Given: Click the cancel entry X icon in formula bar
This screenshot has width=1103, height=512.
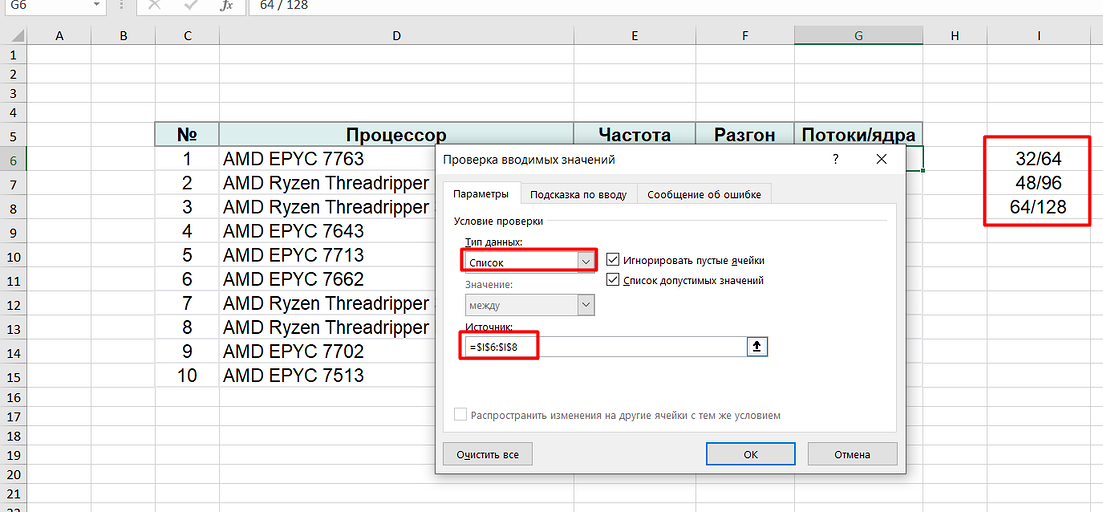Looking at the screenshot, I should 154,5.
